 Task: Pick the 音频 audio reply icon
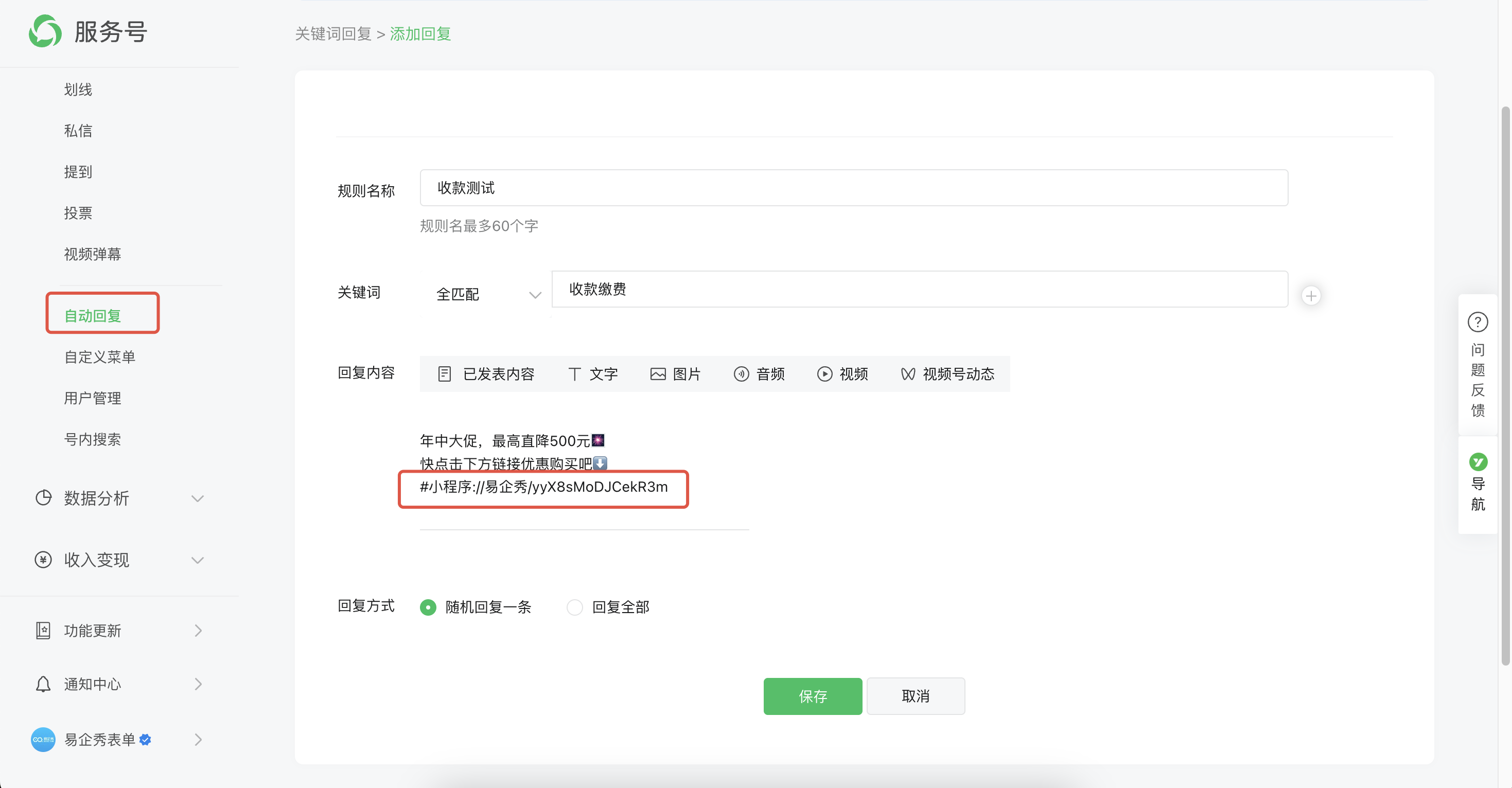click(741, 374)
